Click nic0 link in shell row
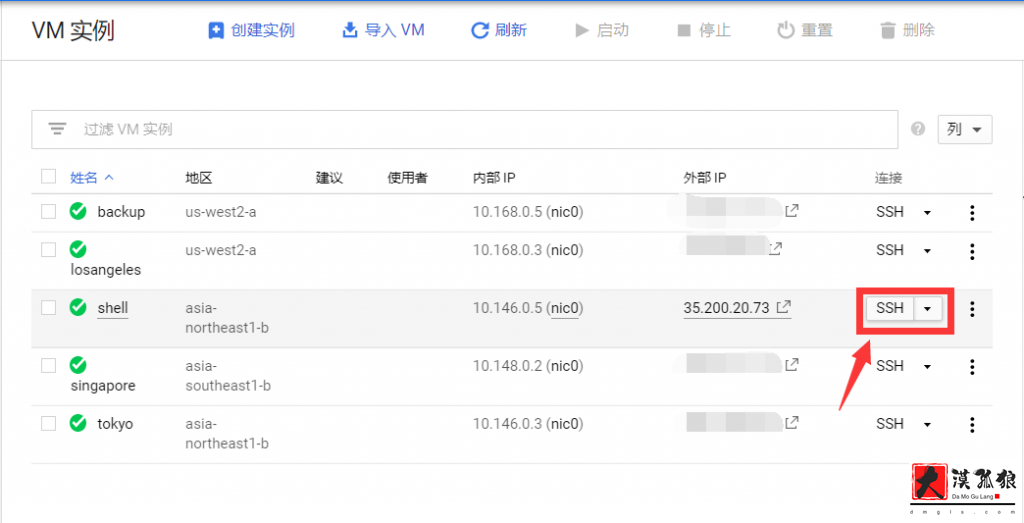This screenshot has height=523, width=1024. (565, 308)
